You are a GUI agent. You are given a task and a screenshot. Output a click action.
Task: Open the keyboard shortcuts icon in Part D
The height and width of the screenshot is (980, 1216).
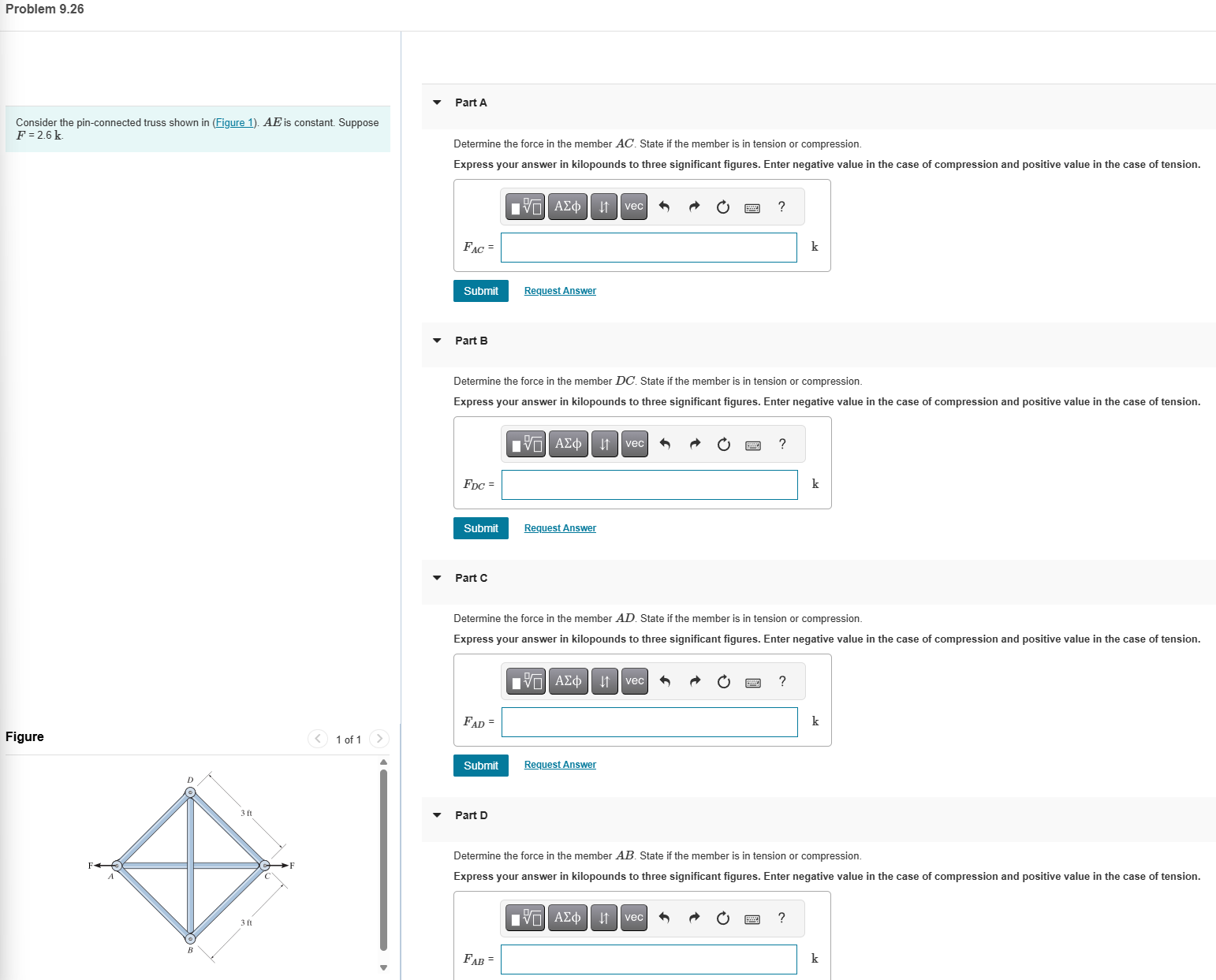point(752,918)
